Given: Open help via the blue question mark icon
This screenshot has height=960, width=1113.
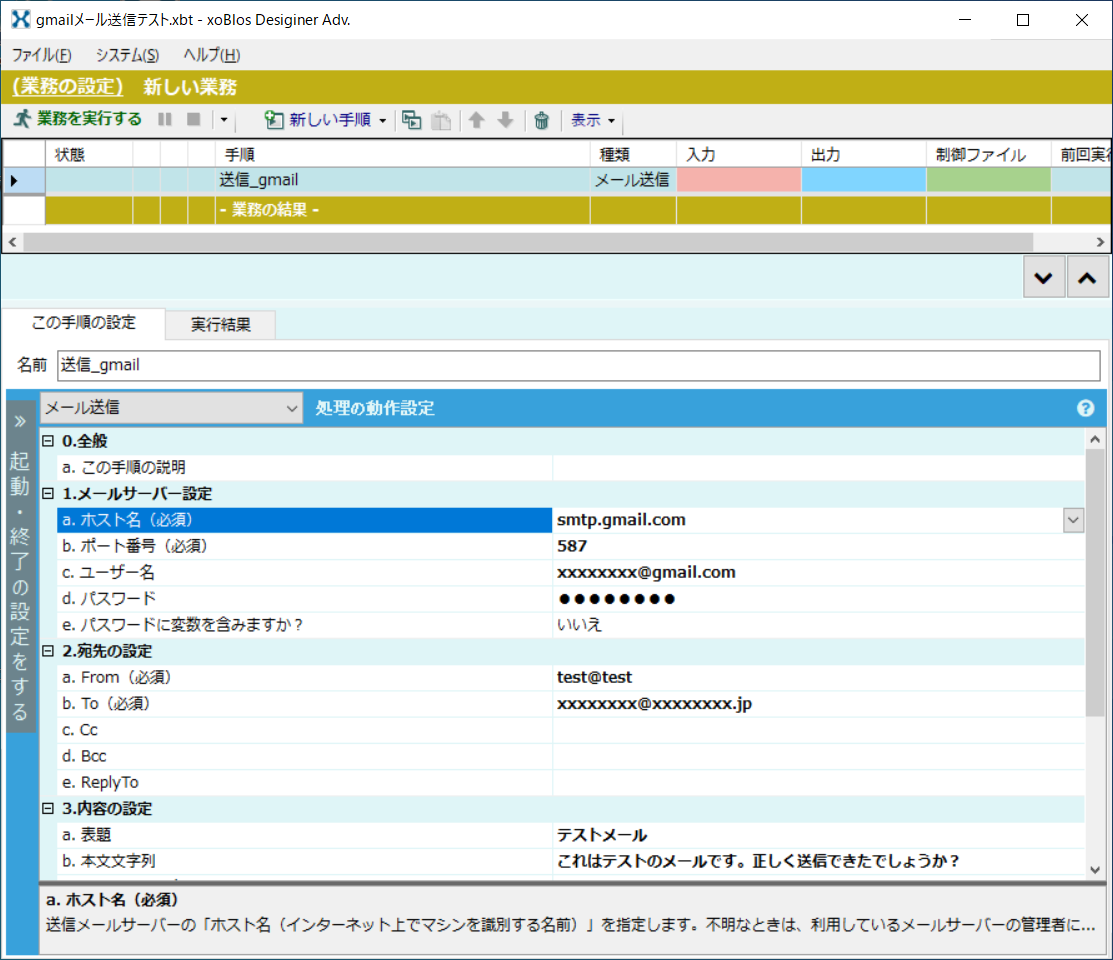Looking at the screenshot, I should coord(1086,408).
